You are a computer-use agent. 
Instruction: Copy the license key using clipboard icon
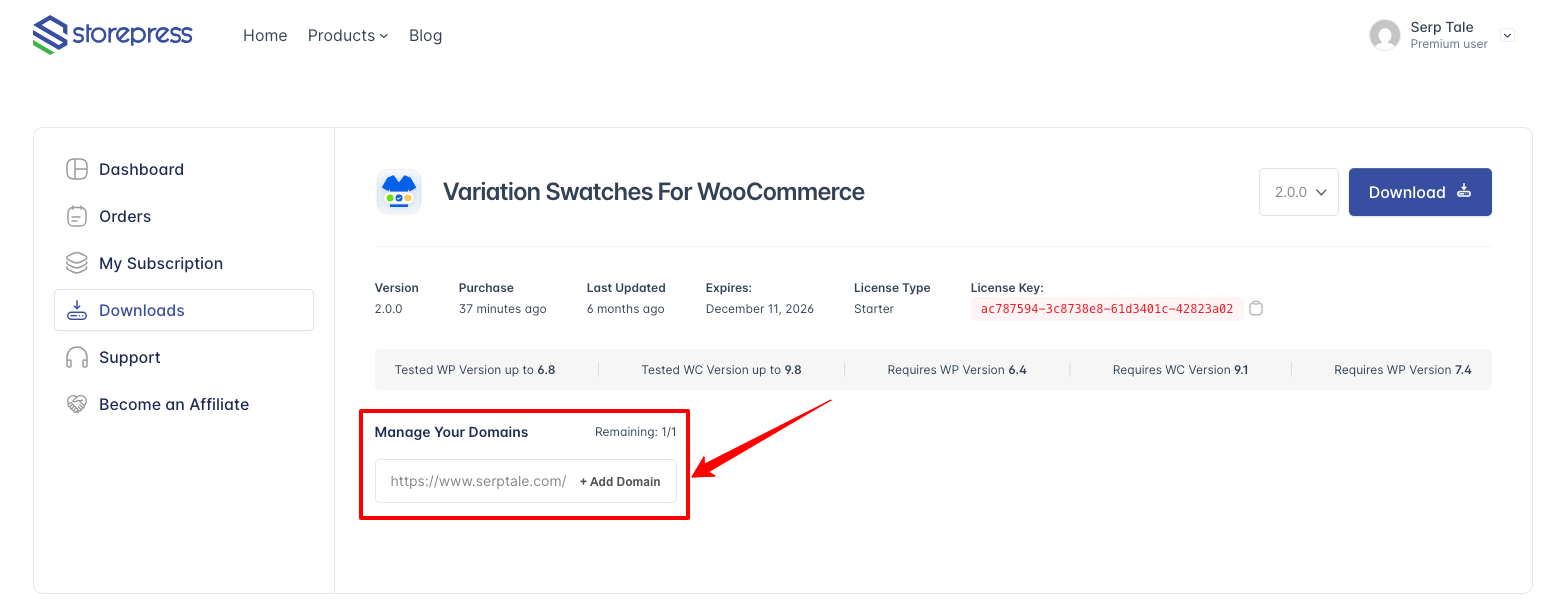pyautogui.click(x=1256, y=308)
